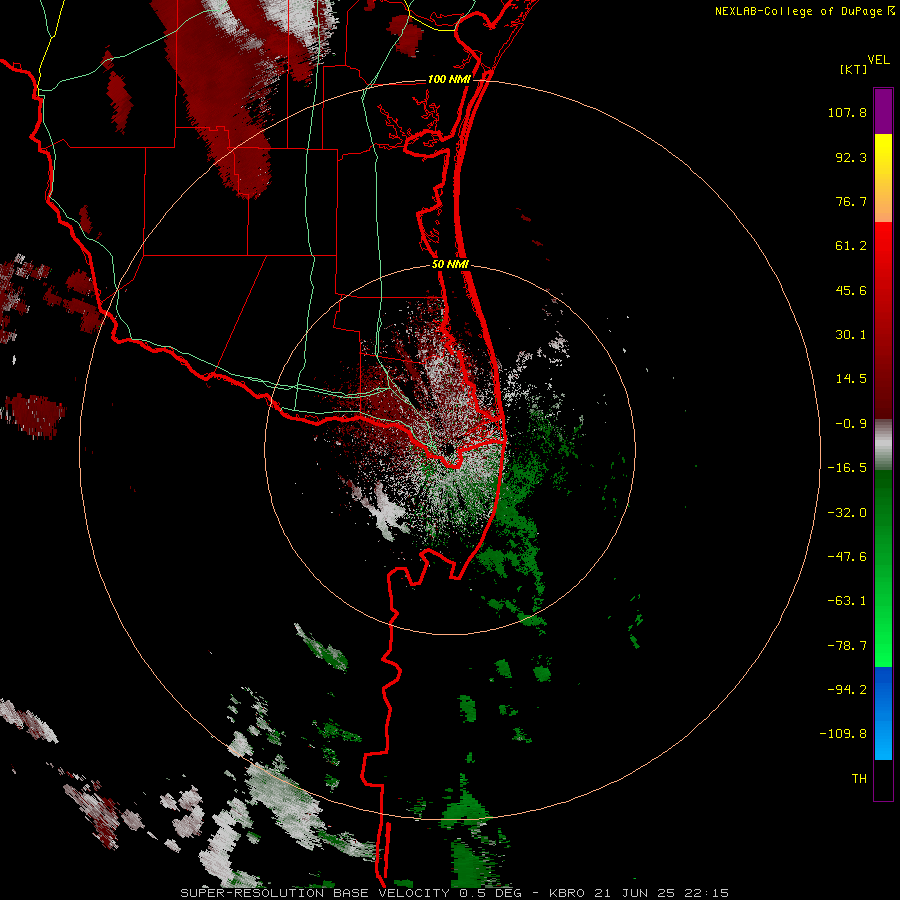Click the -109.8 velocity scale value
The image size is (900, 900).
(x=843, y=734)
